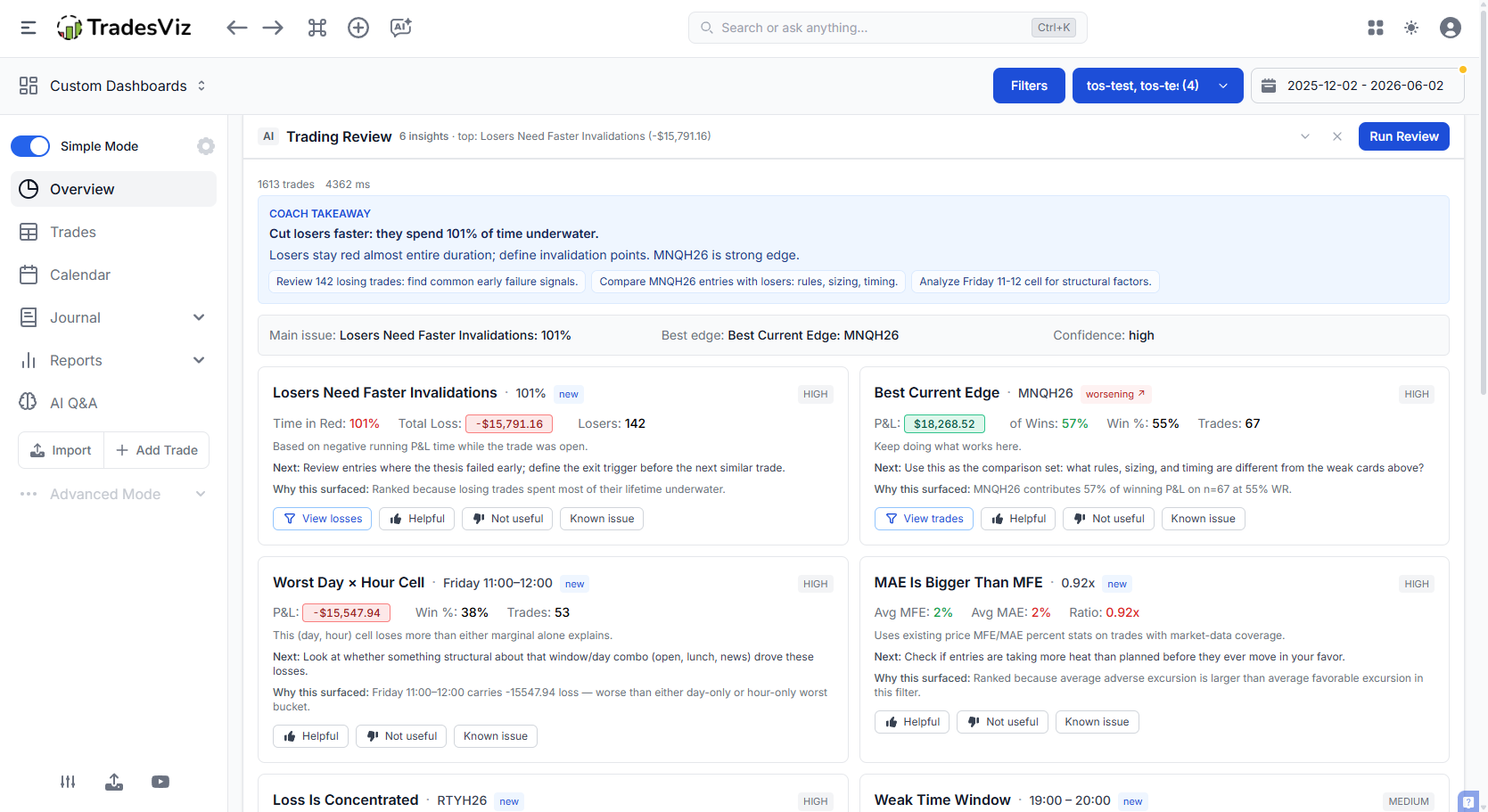Mark MAE Is Bigger Than MFE Known issue
Image resolution: width=1488 pixels, height=812 pixels.
(1098, 722)
